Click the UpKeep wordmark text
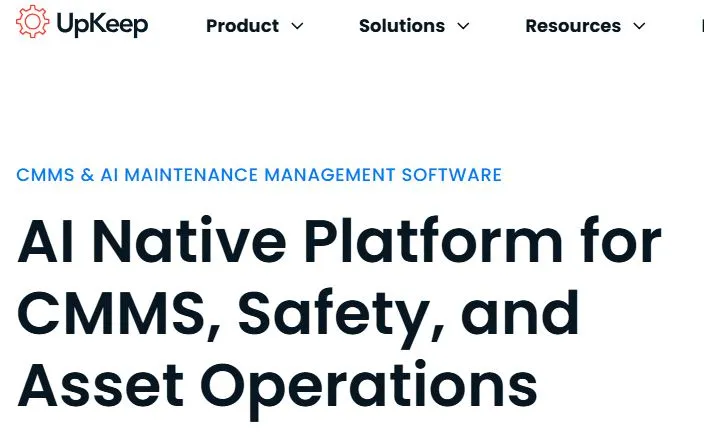This screenshot has height=437, width=704. click(x=102, y=24)
